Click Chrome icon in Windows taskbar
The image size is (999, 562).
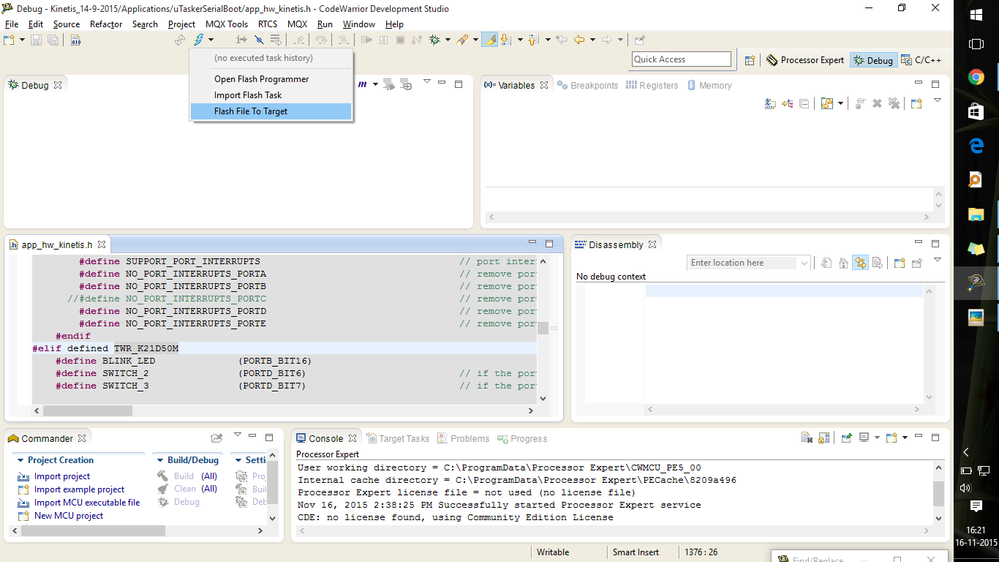point(975,77)
